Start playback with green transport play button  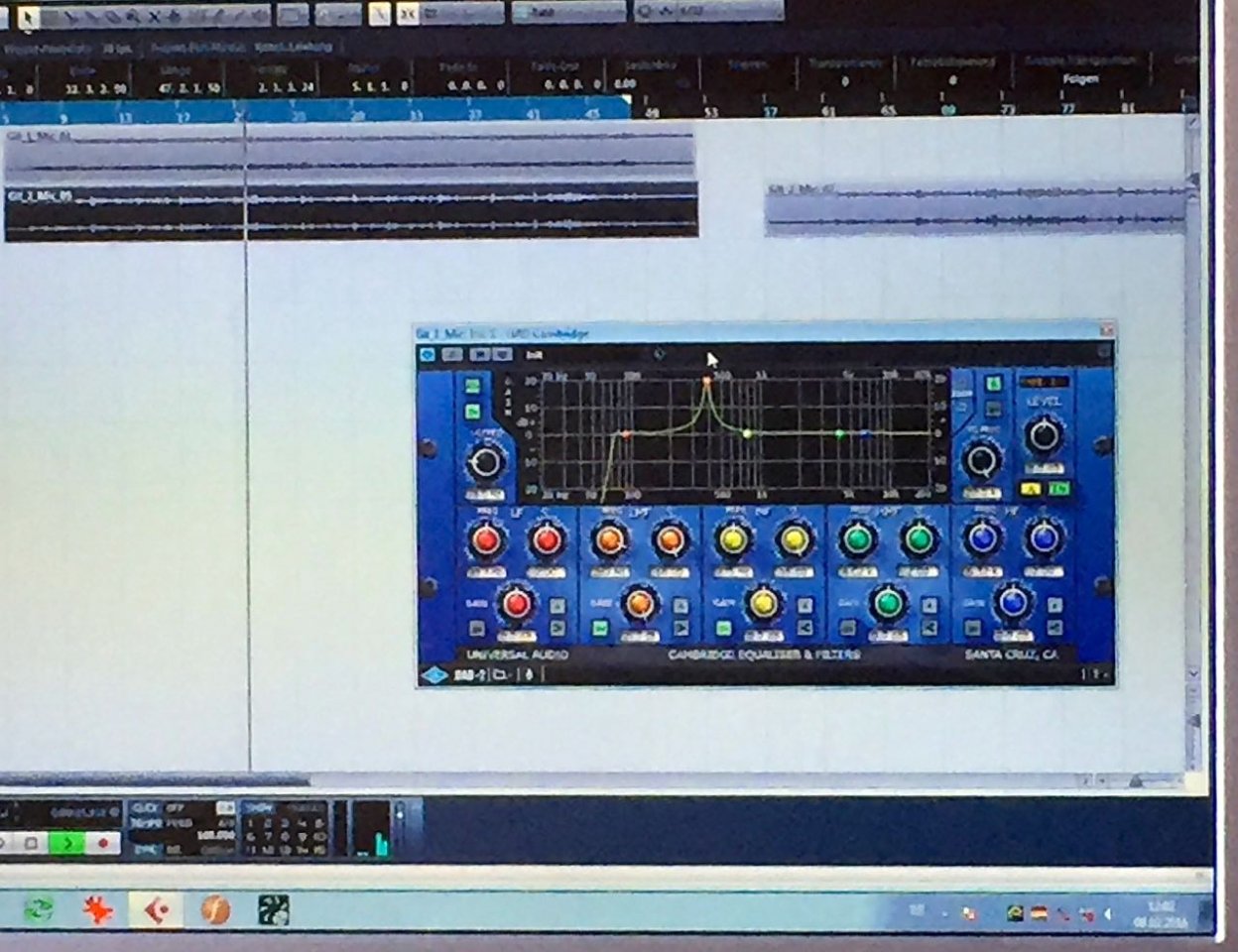click(67, 844)
